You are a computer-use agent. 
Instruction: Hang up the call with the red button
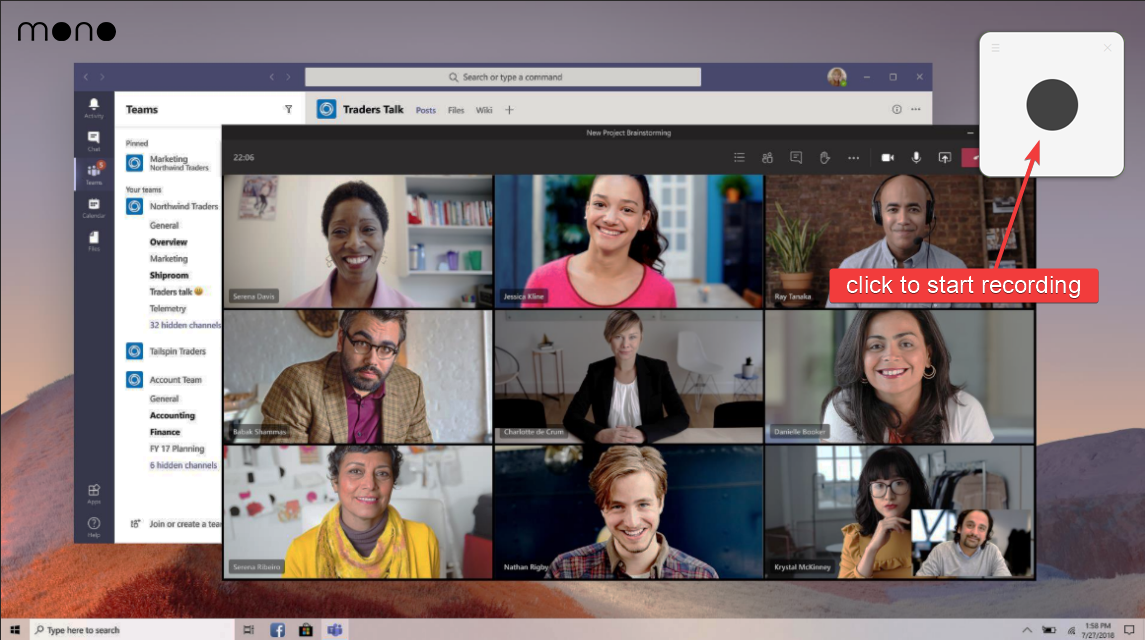(970, 157)
